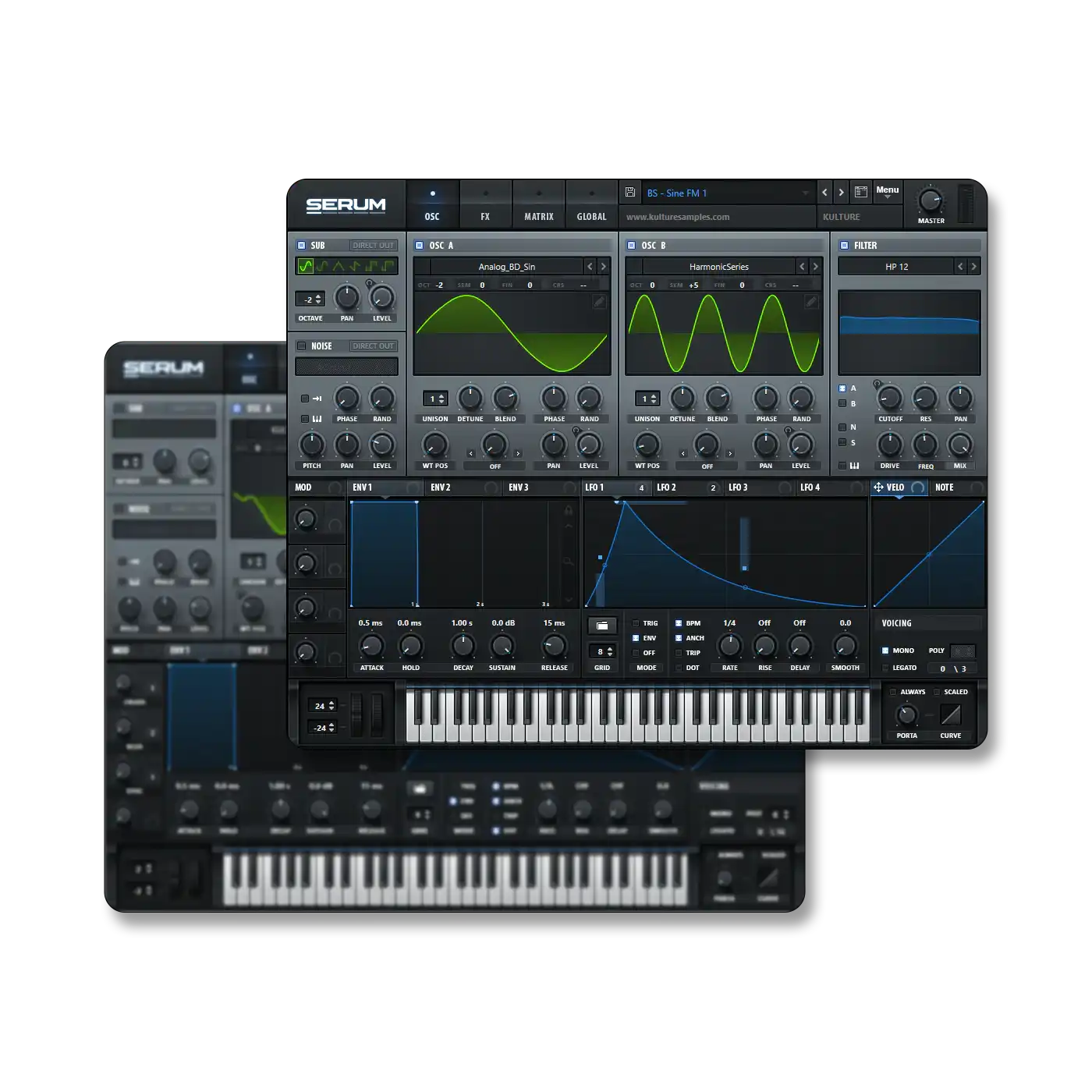Viewport: 1092px width, 1092px height.
Task: Click the MASTER volume knob
Action: pos(930,200)
